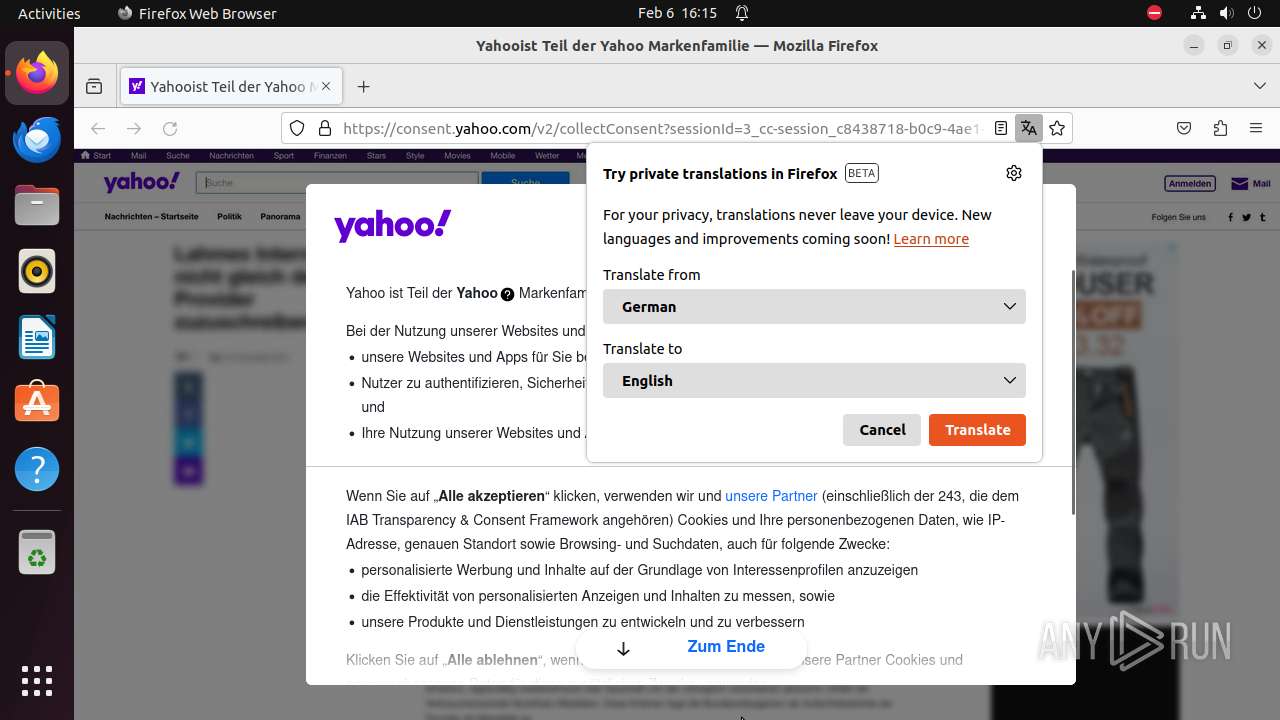Expand the Translate from German dropdown
The height and width of the screenshot is (720, 1280).
[814, 307]
